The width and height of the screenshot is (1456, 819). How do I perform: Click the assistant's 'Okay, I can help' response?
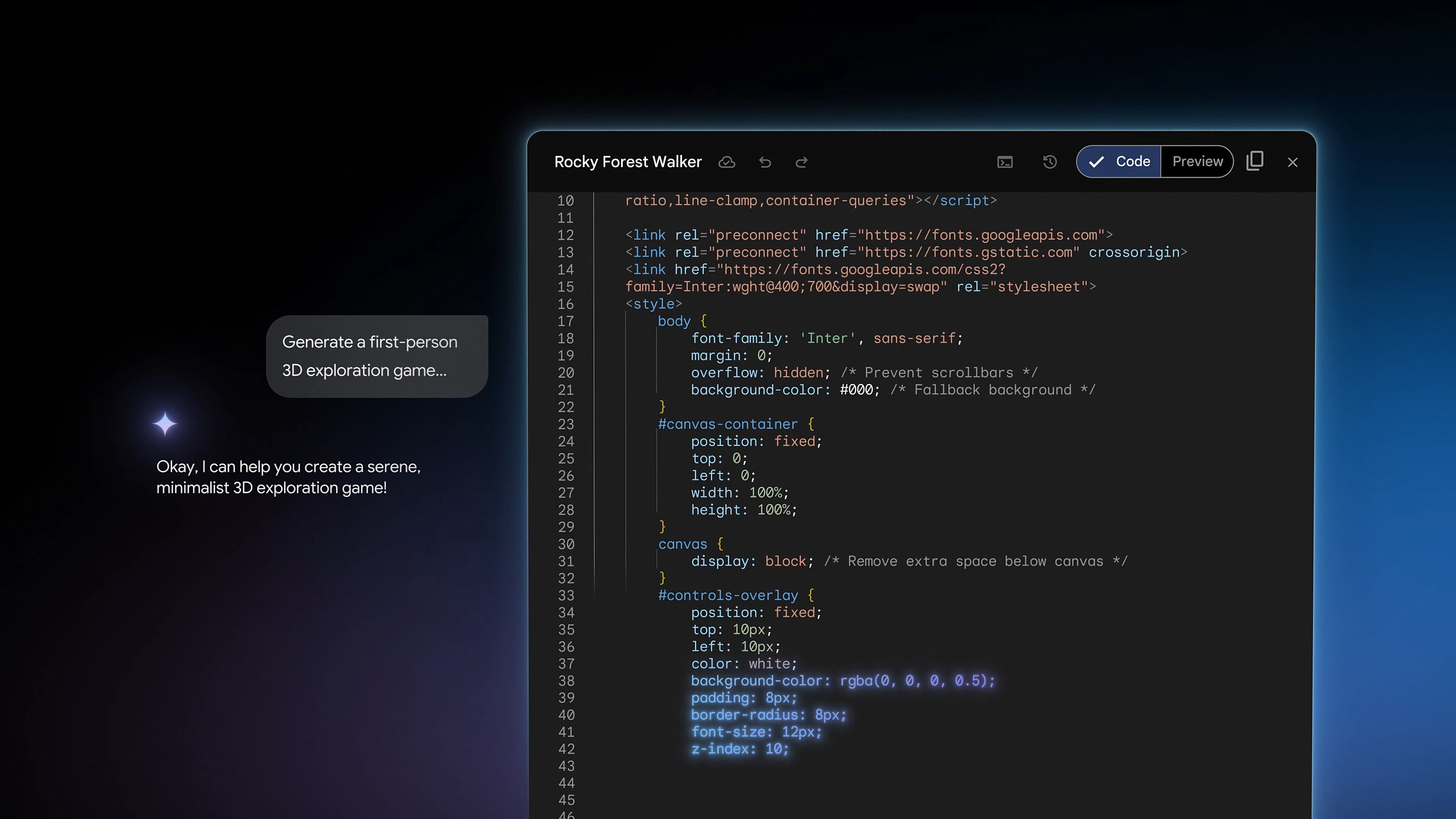click(x=288, y=477)
